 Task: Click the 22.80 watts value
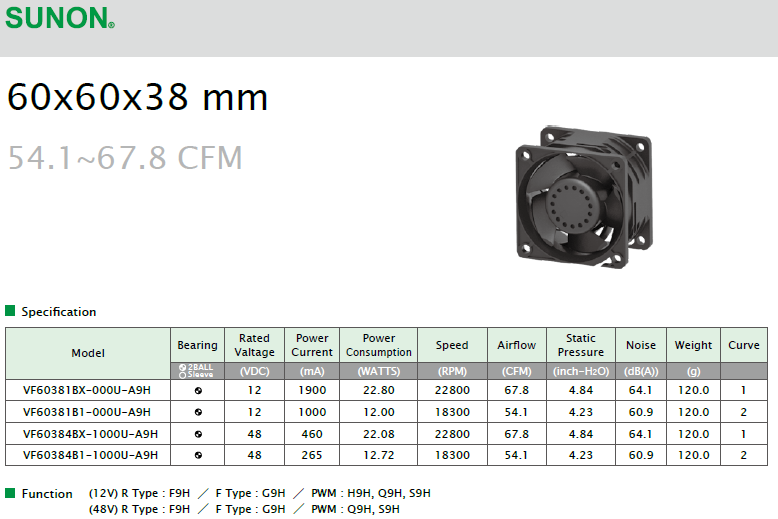point(379,390)
